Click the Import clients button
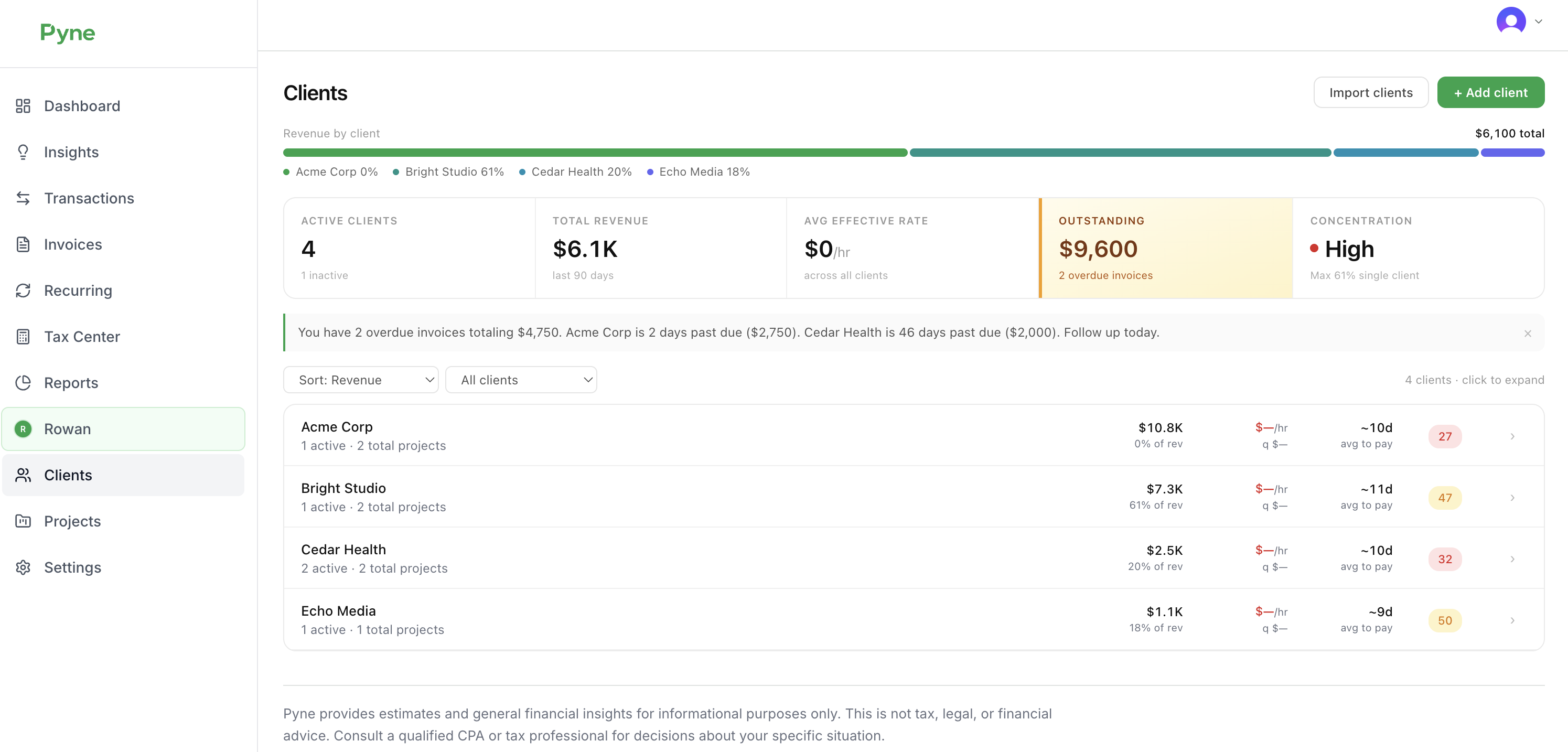Viewport: 1568px width, 752px height. pyautogui.click(x=1370, y=92)
